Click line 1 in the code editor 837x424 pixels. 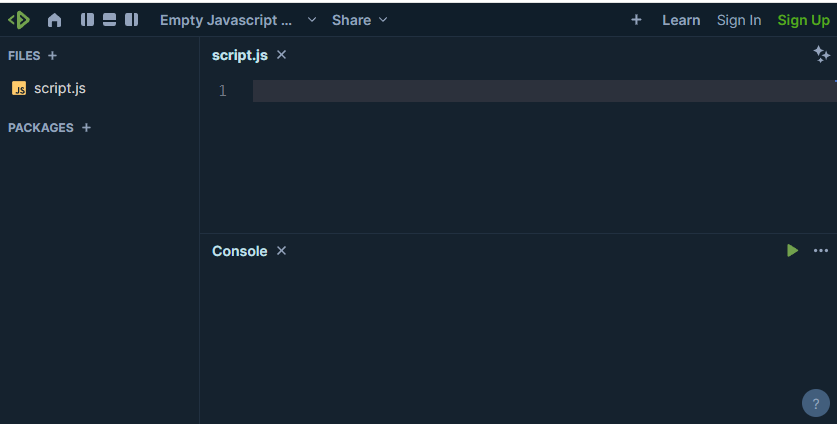pyautogui.click(x=540, y=91)
